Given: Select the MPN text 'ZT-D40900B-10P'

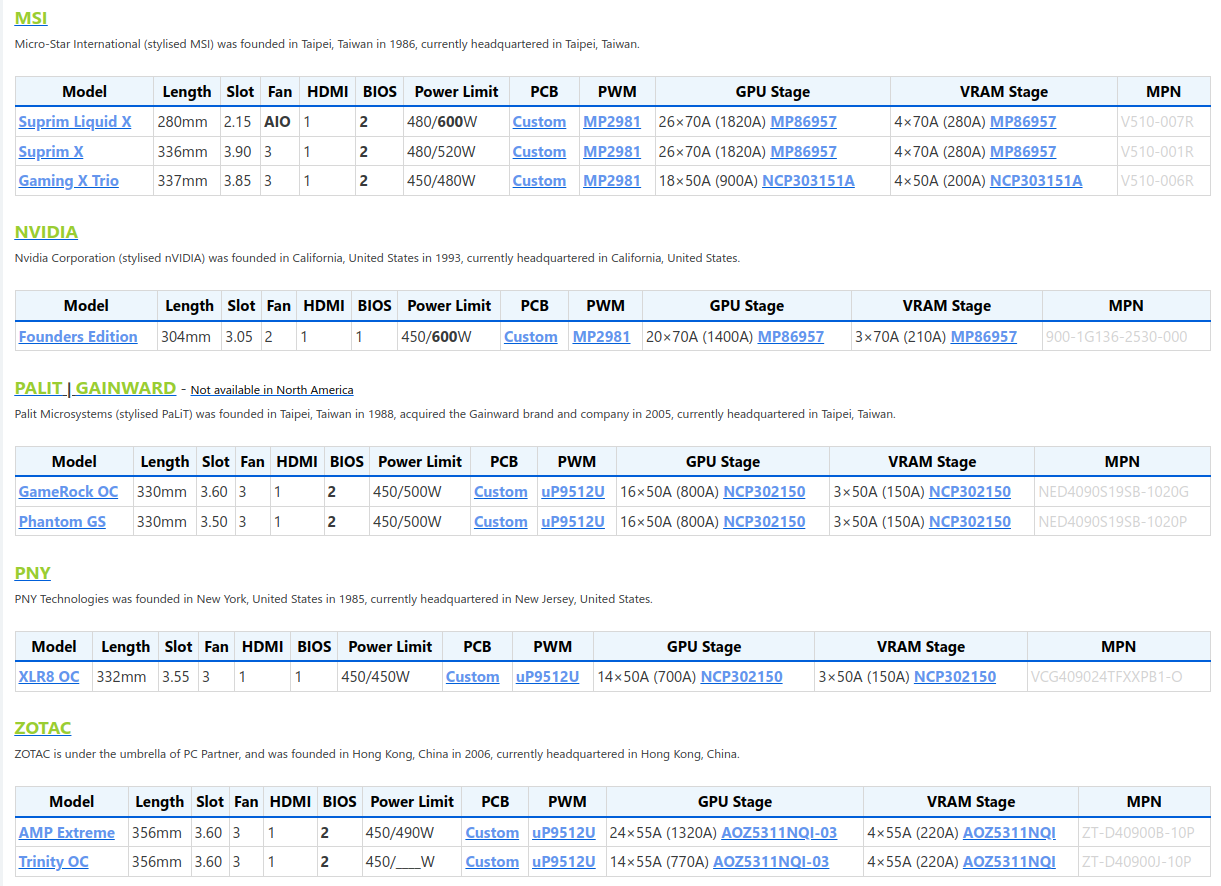Looking at the screenshot, I should (1138, 833).
